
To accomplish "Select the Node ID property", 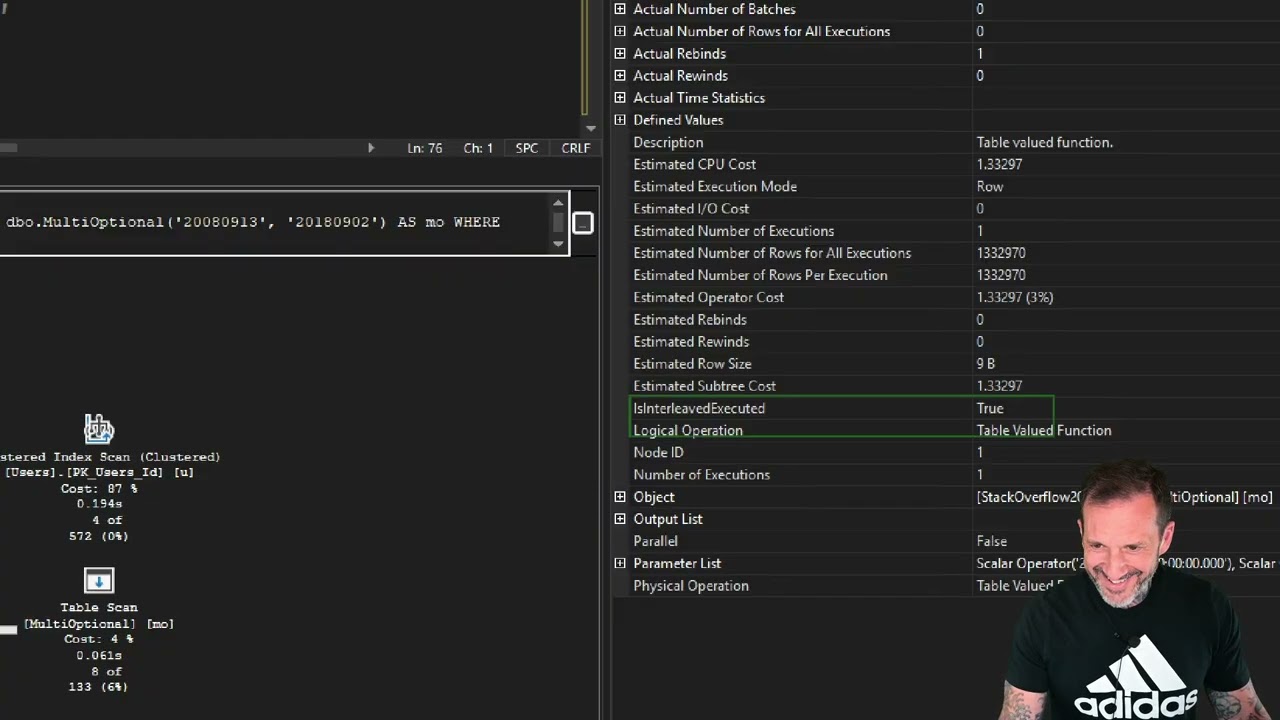I will tap(658, 452).
